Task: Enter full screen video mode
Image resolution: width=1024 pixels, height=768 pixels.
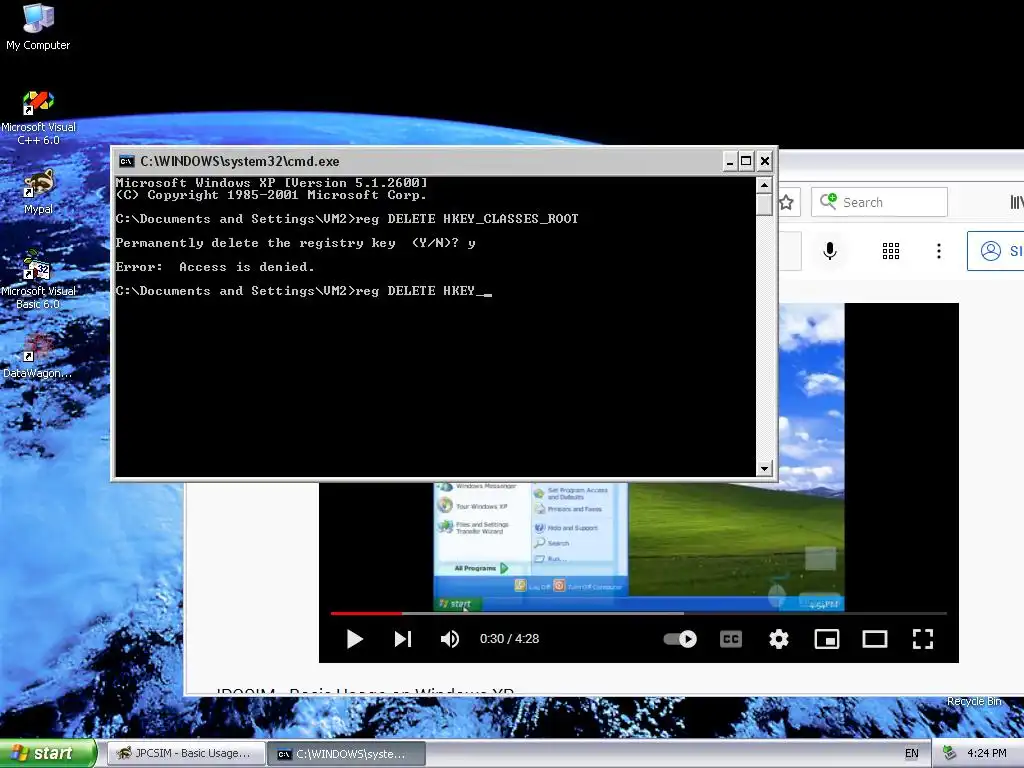Action: [x=922, y=639]
